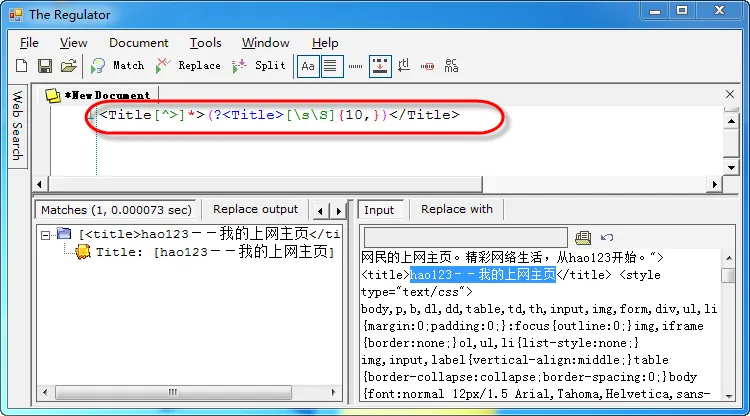Viewport: 750px width, 416px height.
Task: Click highlighted hao123 text in input
Action: [x=483, y=275]
